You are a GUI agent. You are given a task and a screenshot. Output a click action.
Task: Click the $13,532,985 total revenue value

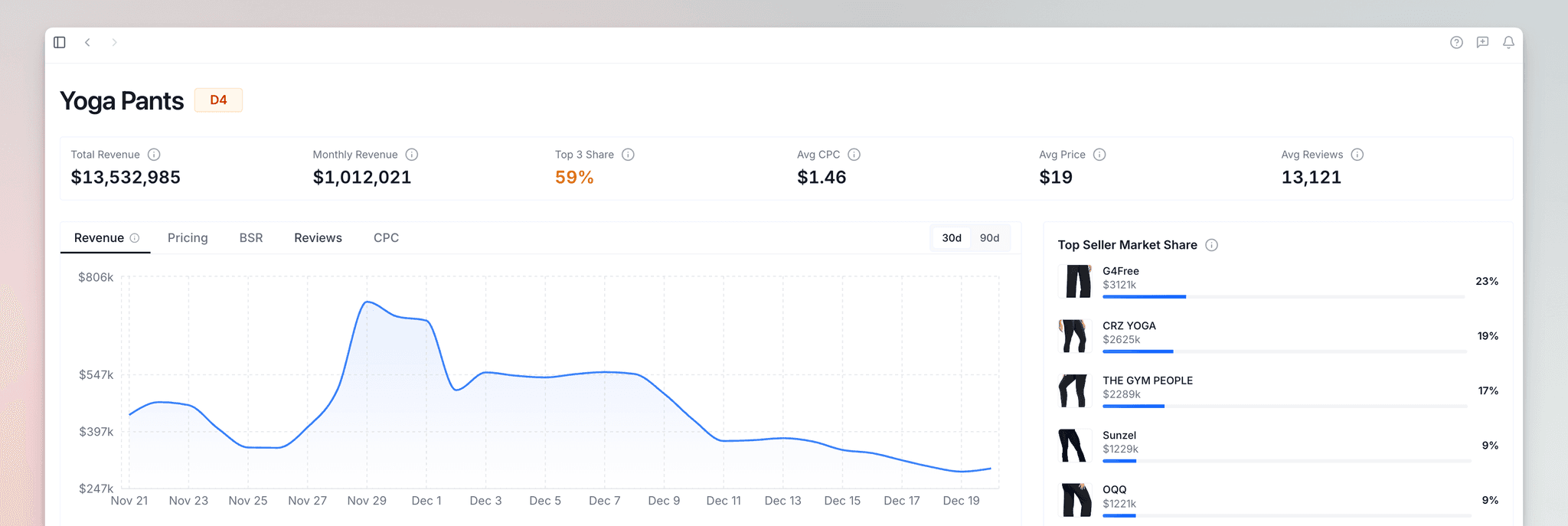click(x=126, y=178)
